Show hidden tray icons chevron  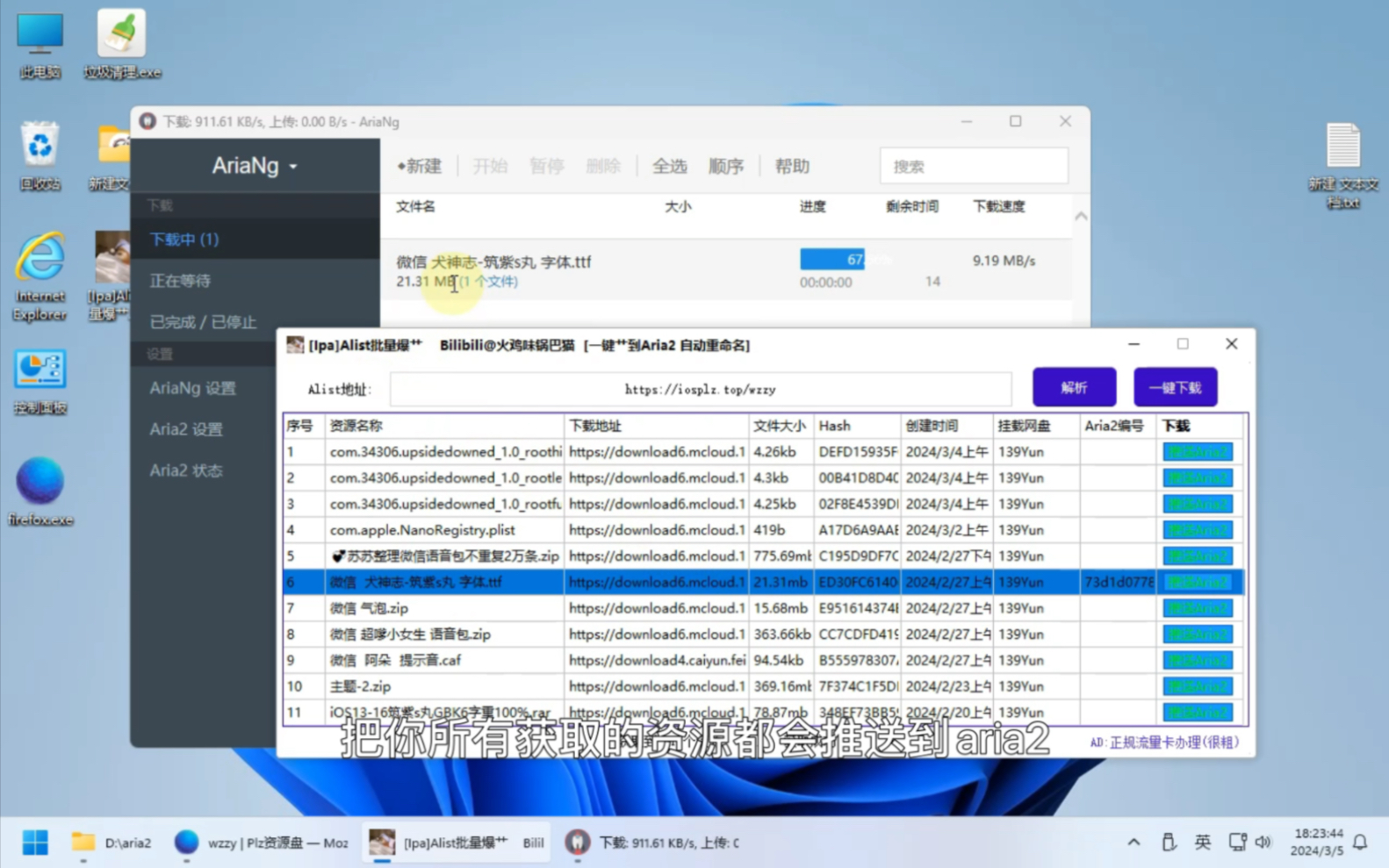pos(1134,843)
